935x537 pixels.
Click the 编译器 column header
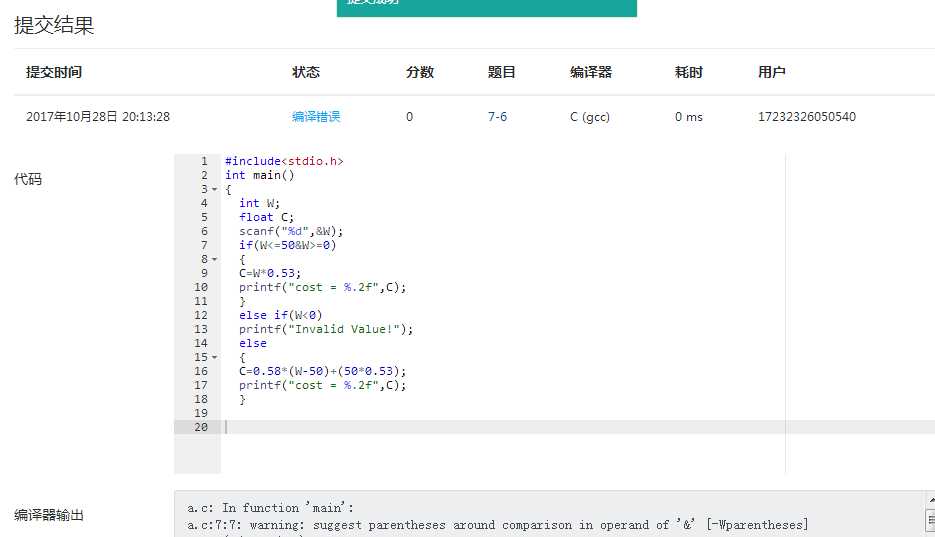tap(591, 72)
